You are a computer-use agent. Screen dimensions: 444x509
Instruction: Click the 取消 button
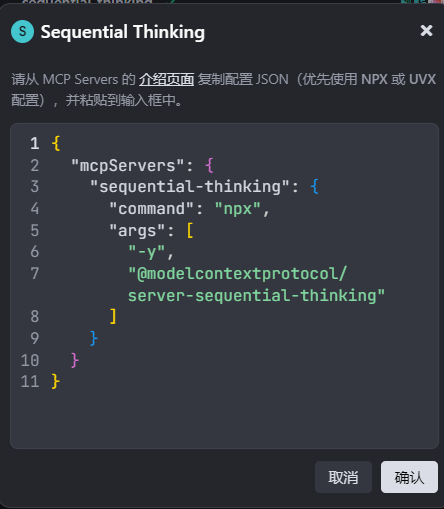point(343,477)
